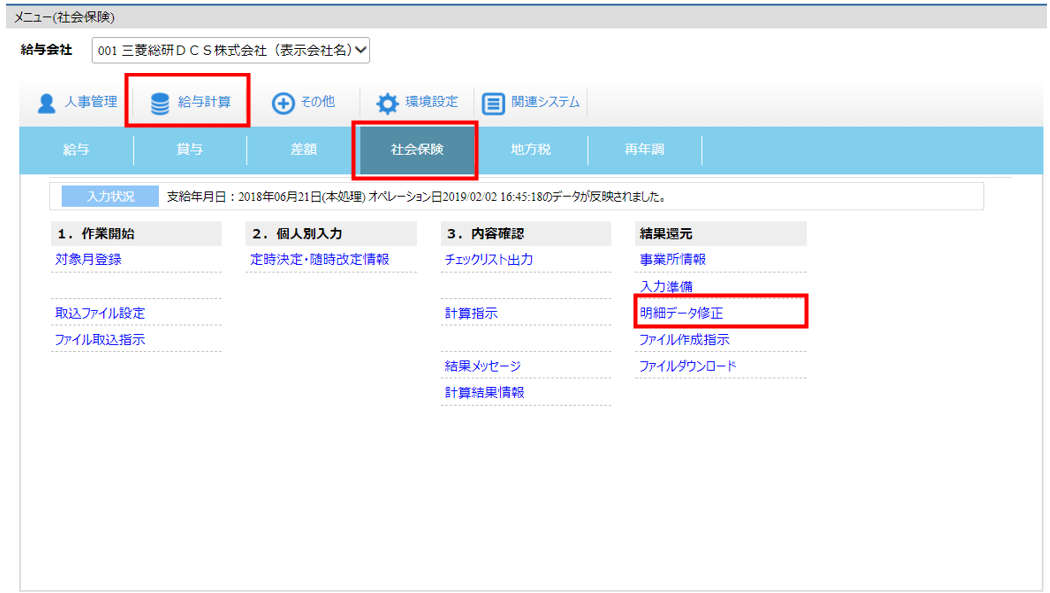Switch to the 地方税 tab

531,149
